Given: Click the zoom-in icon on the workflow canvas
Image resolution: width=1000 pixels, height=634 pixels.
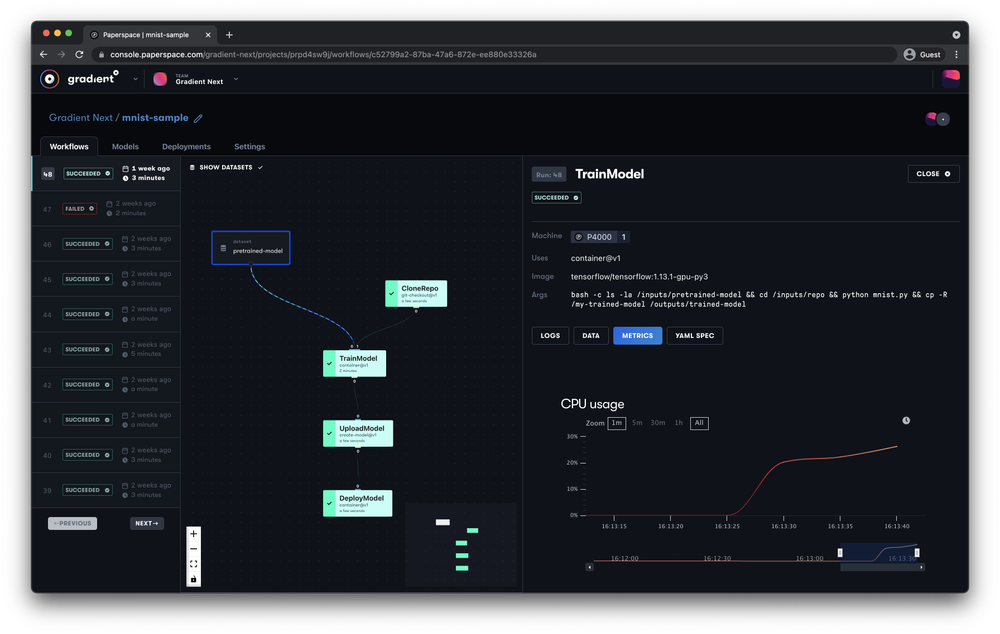Looking at the screenshot, I should coord(193,533).
